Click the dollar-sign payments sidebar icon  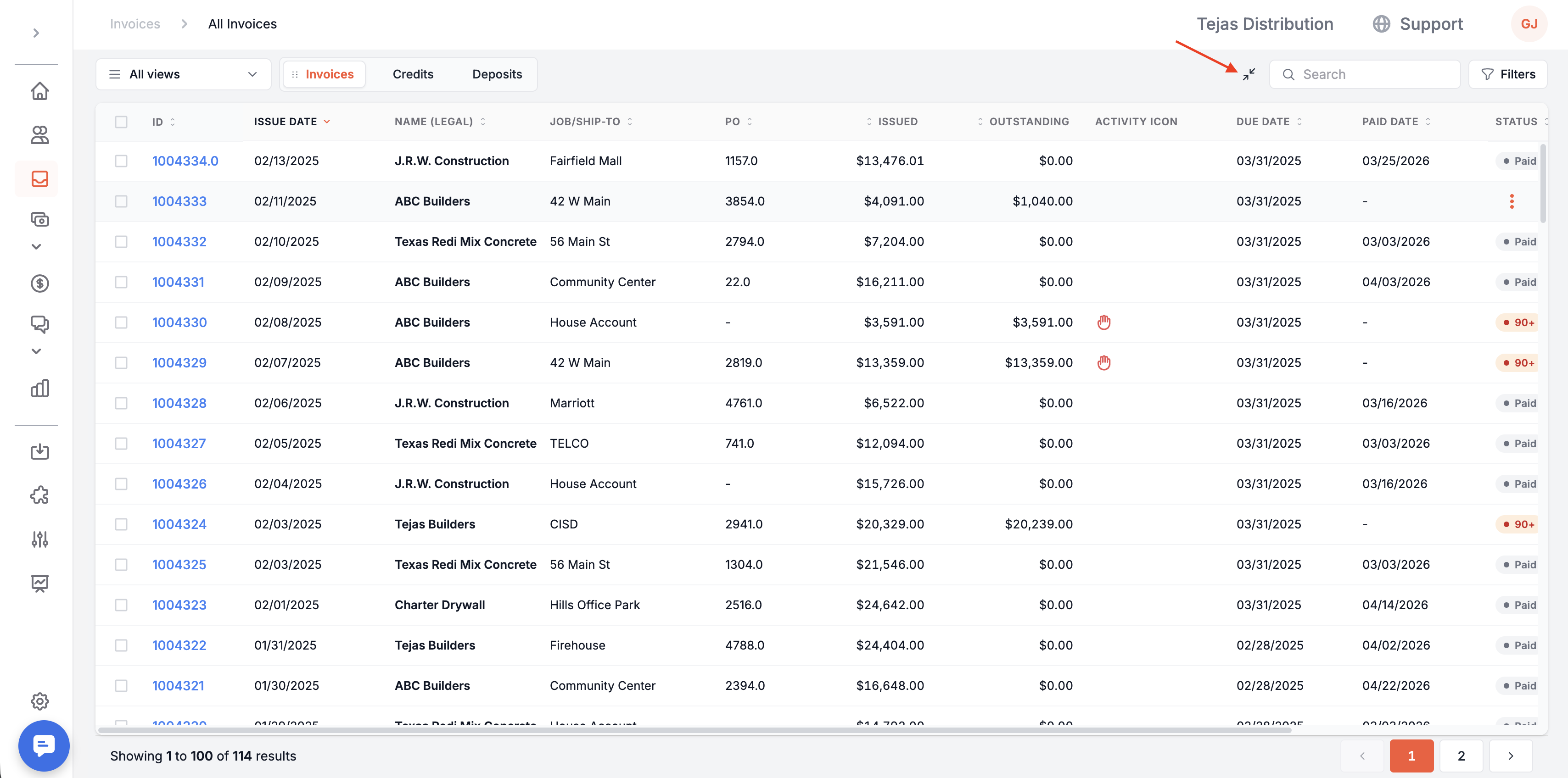[x=39, y=283]
